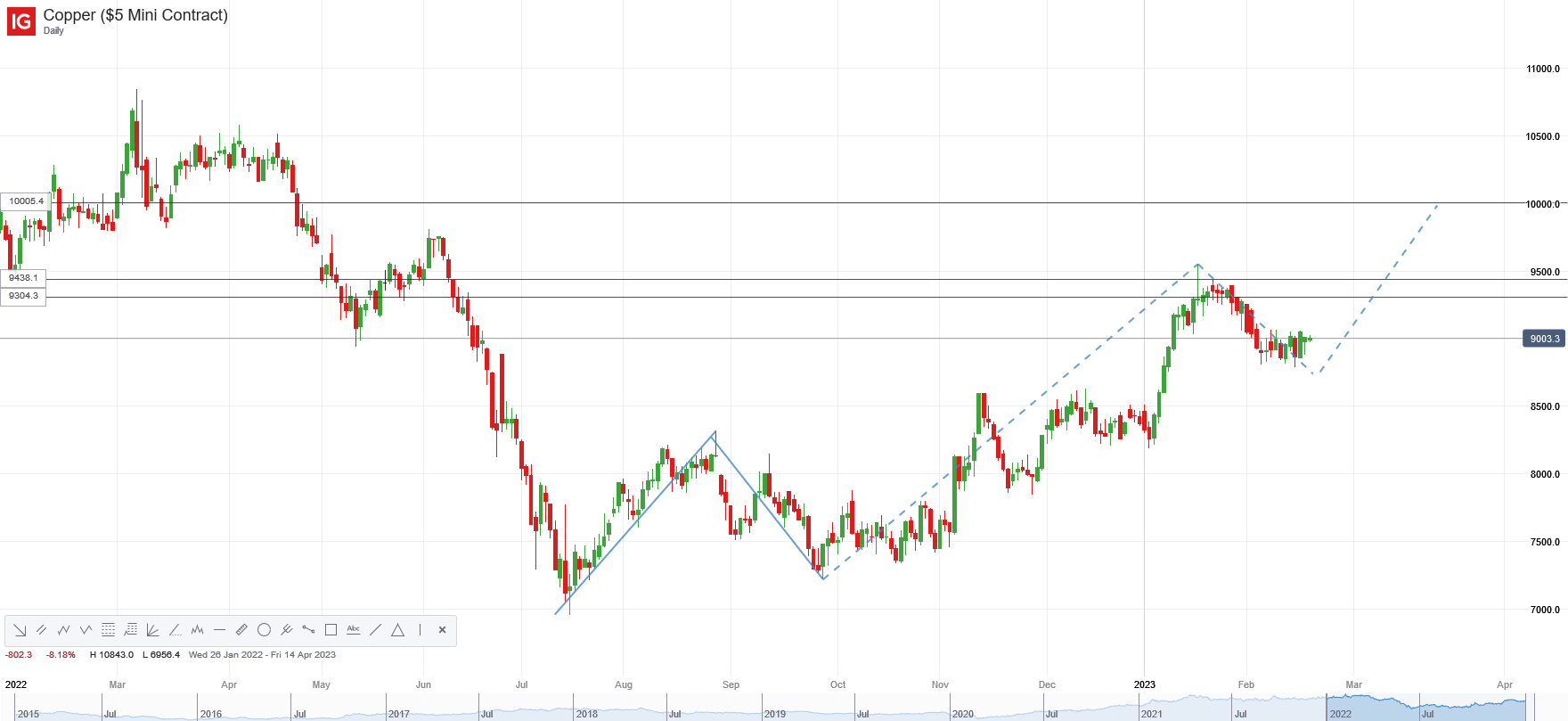Image resolution: width=1568 pixels, height=721 pixels.
Task: Select the horizontal line tool
Action: click(x=220, y=630)
